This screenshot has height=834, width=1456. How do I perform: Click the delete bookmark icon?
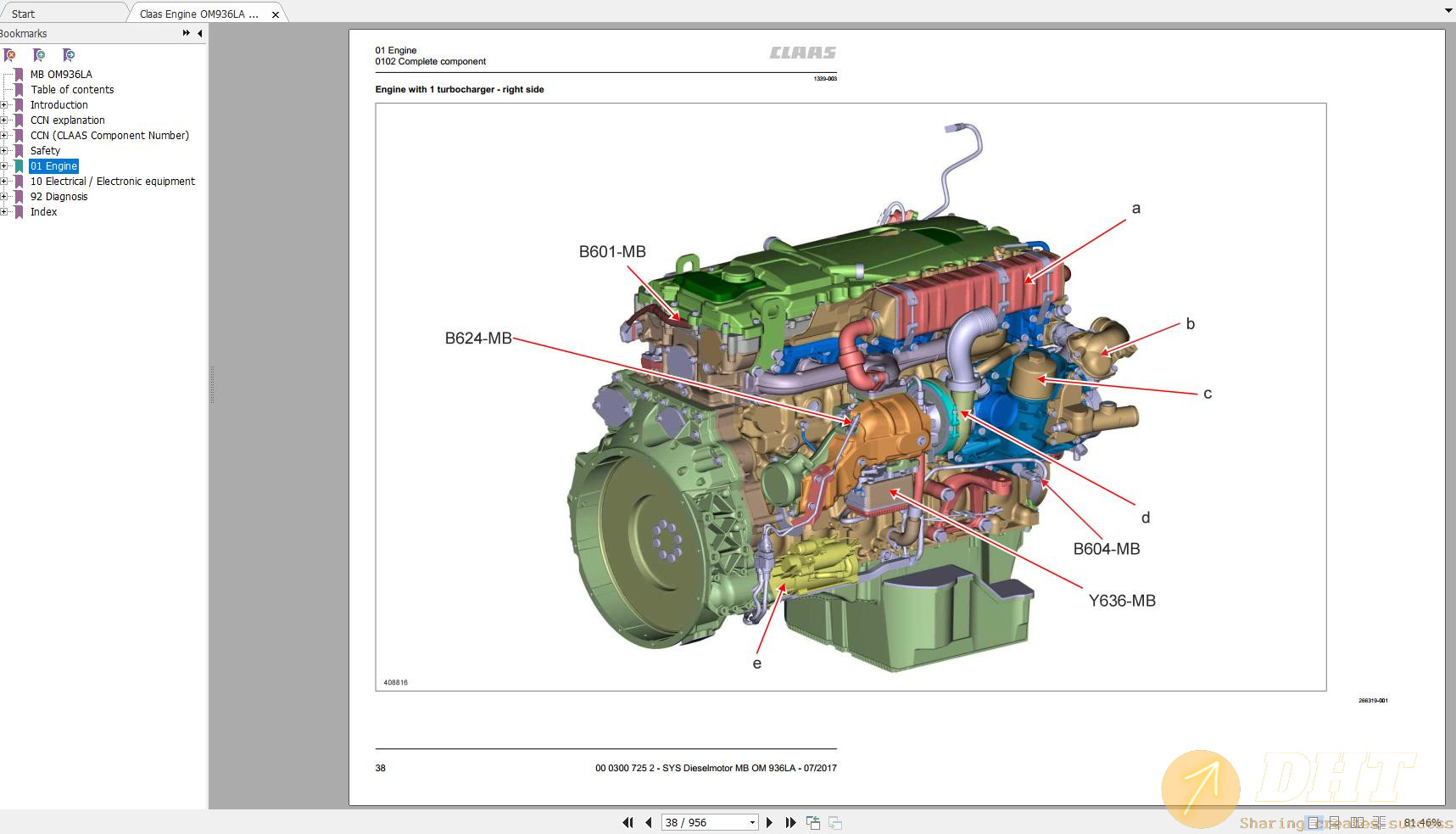9,55
